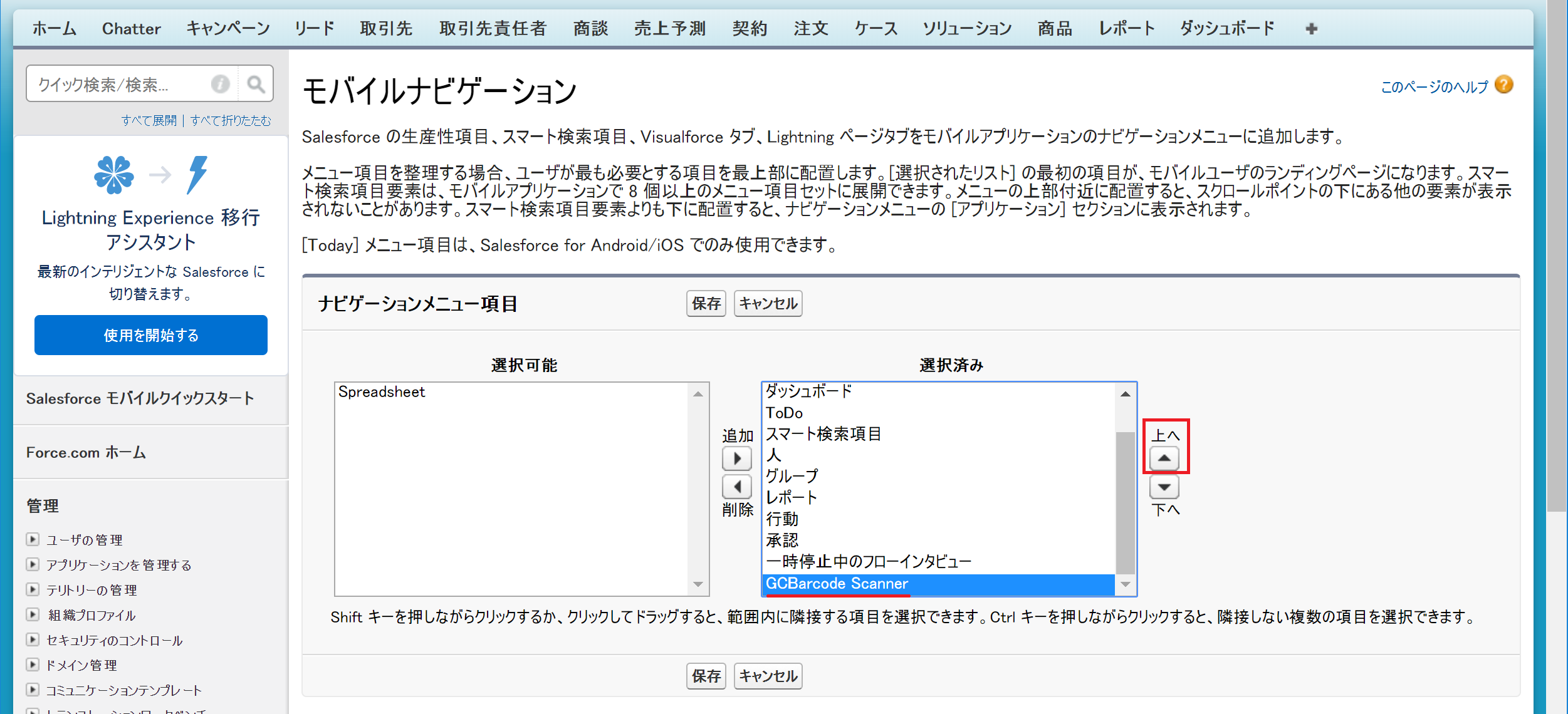Viewport: 1568px width, 714px height.
Task: Open the Chatter tab
Action: point(131,29)
